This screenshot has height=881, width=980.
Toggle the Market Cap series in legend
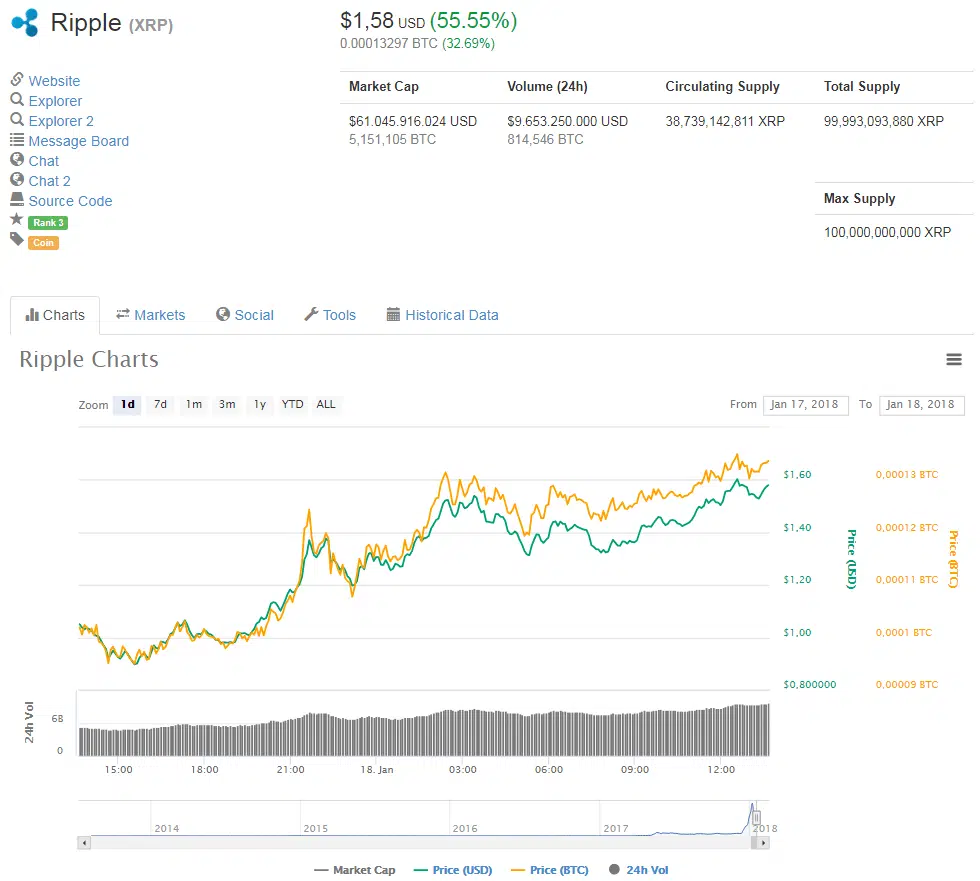pyautogui.click(x=355, y=870)
